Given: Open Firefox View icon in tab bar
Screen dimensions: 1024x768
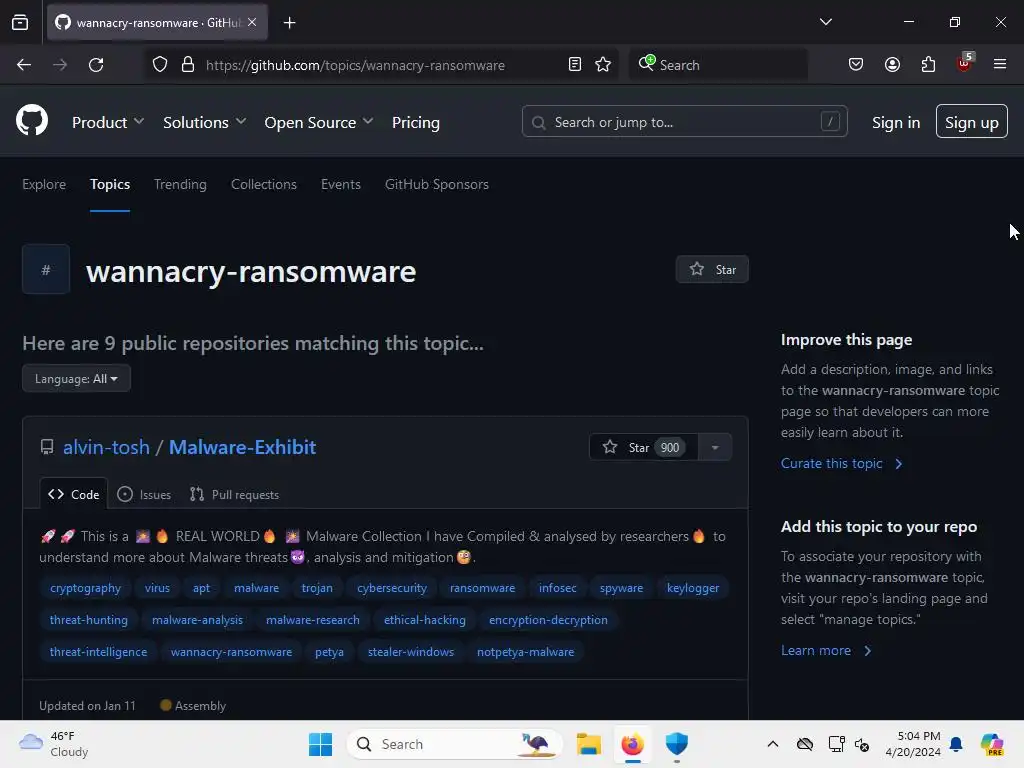Looking at the screenshot, I should click(x=20, y=22).
